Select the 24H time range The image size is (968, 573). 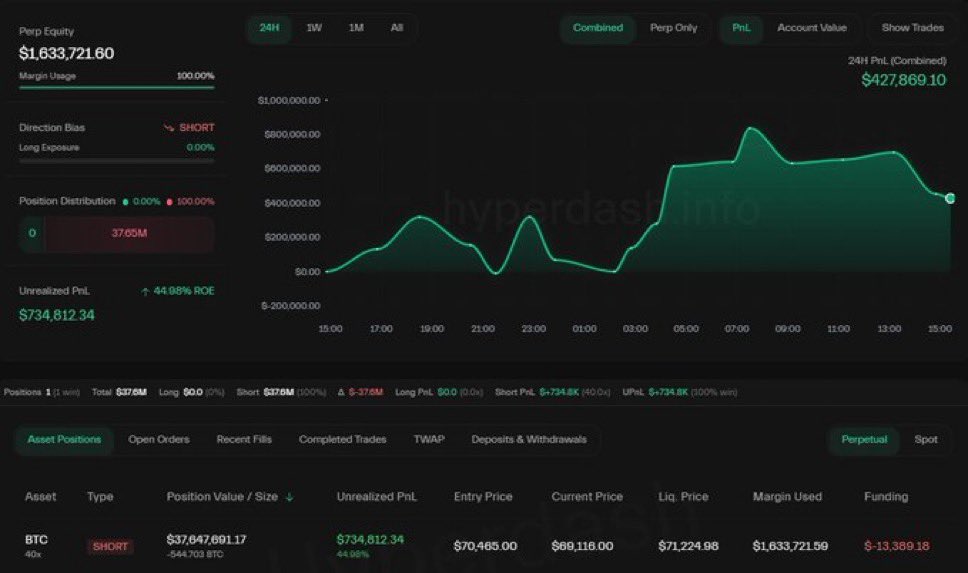click(269, 28)
